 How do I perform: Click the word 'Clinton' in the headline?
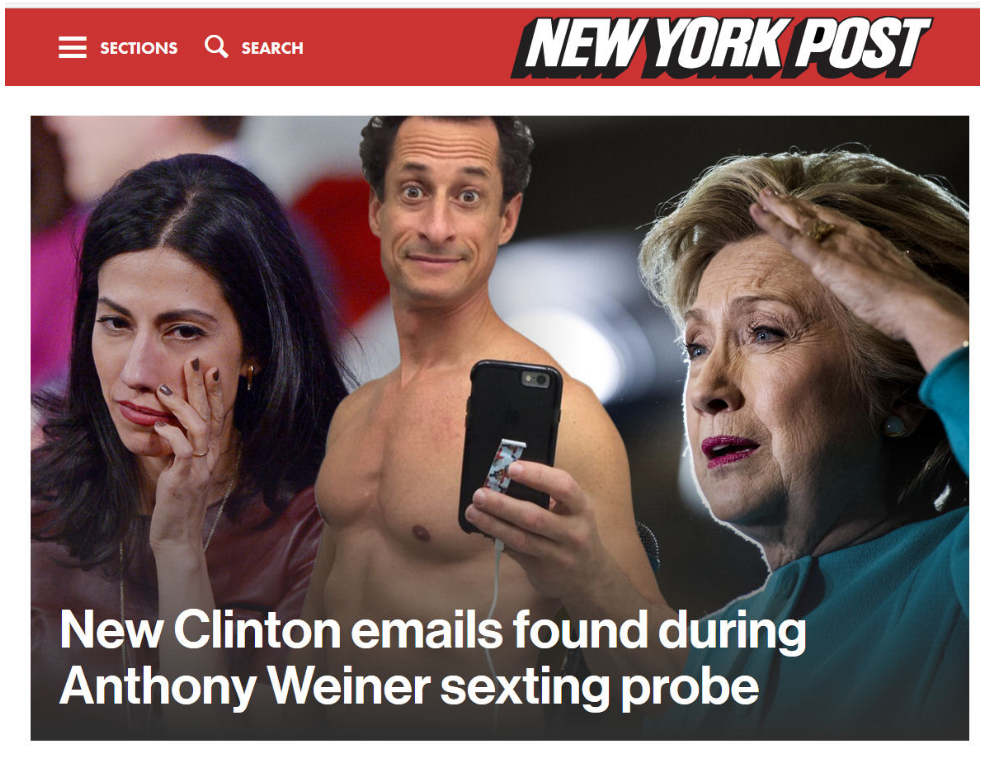(256, 629)
